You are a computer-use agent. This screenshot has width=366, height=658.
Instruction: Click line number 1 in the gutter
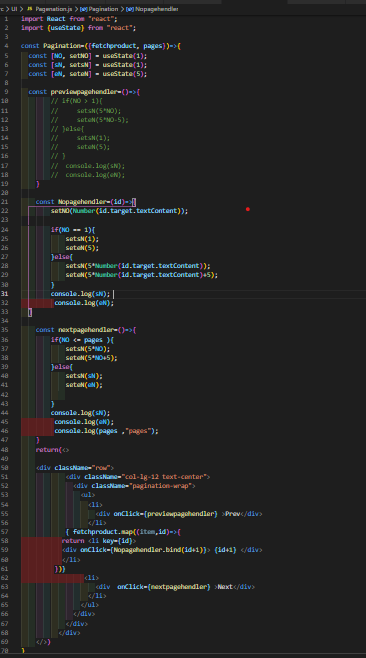coord(6,19)
